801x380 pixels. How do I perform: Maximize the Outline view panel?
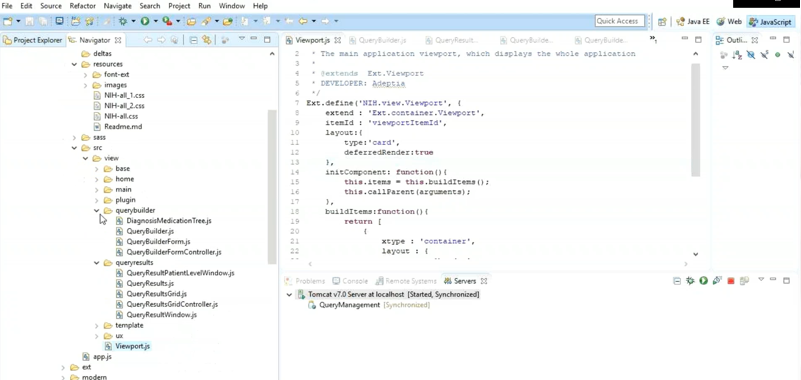pyautogui.click(x=786, y=39)
